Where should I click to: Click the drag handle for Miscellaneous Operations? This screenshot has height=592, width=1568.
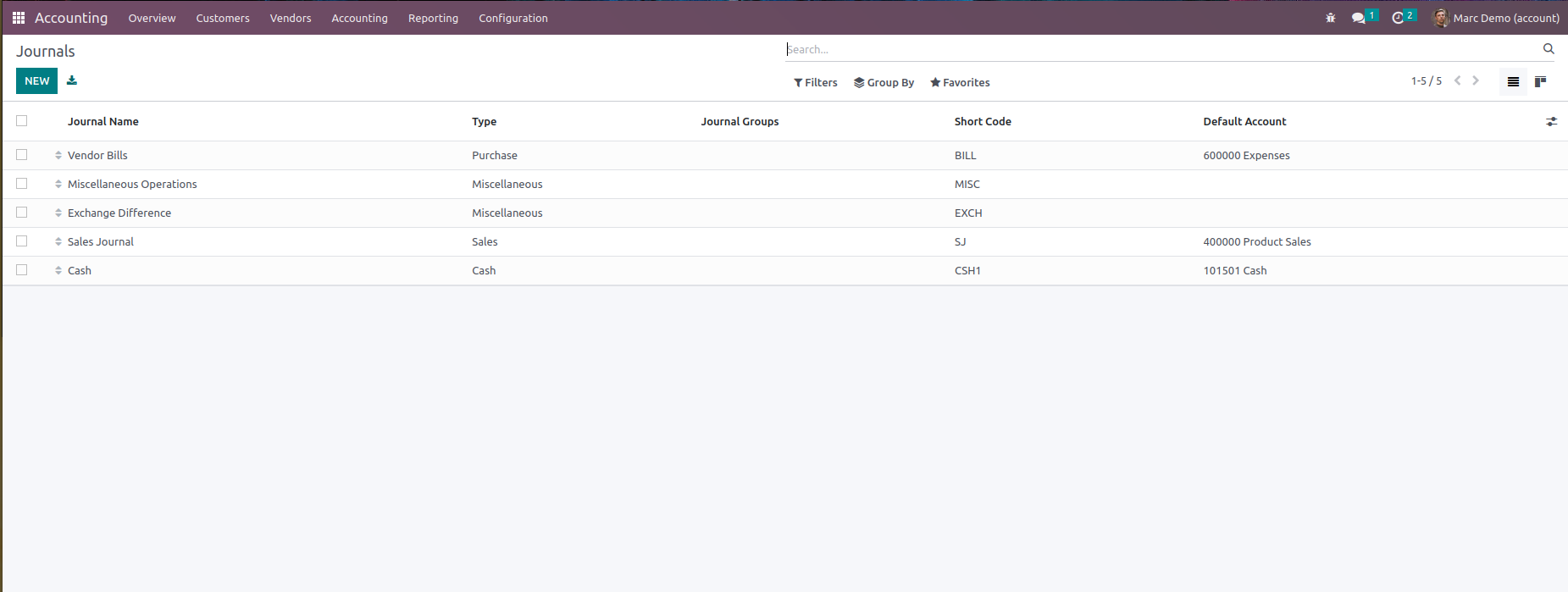point(58,185)
